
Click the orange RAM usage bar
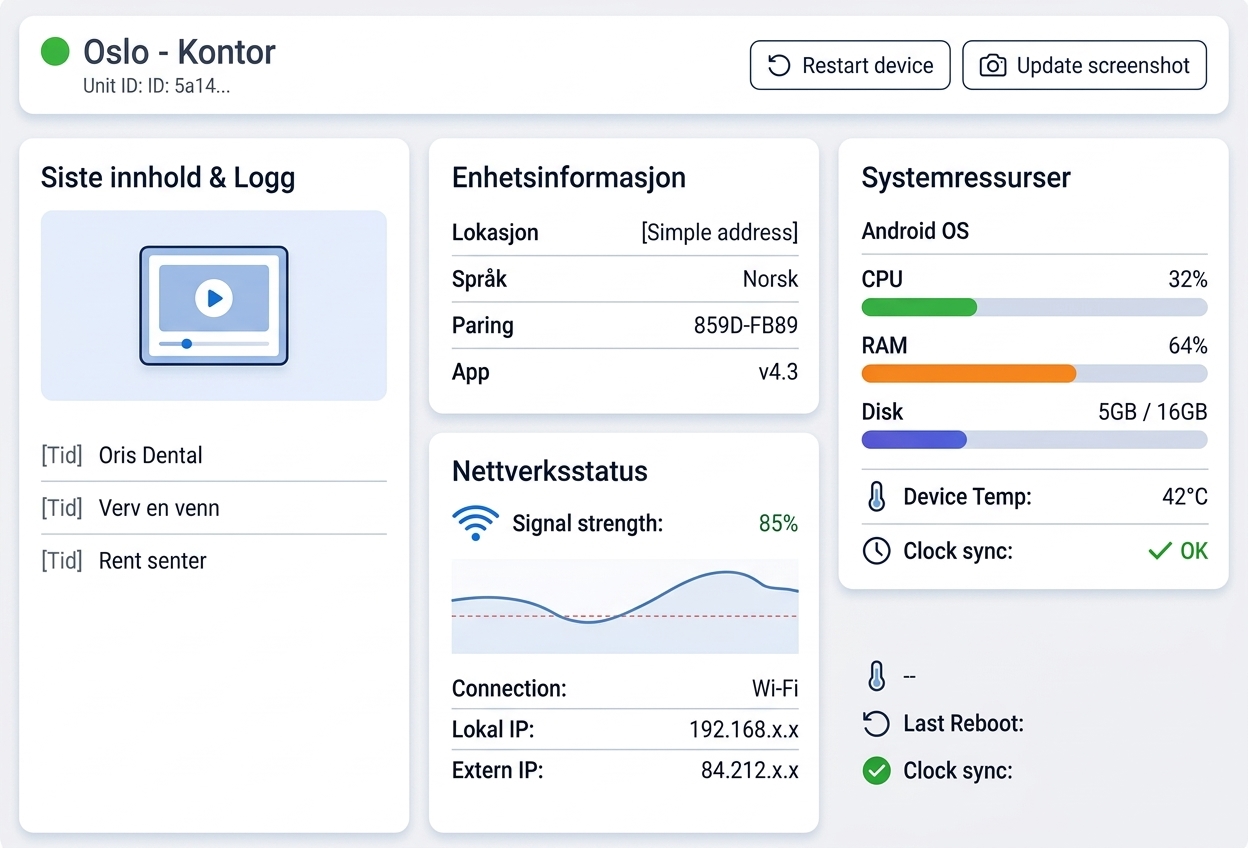click(x=969, y=374)
